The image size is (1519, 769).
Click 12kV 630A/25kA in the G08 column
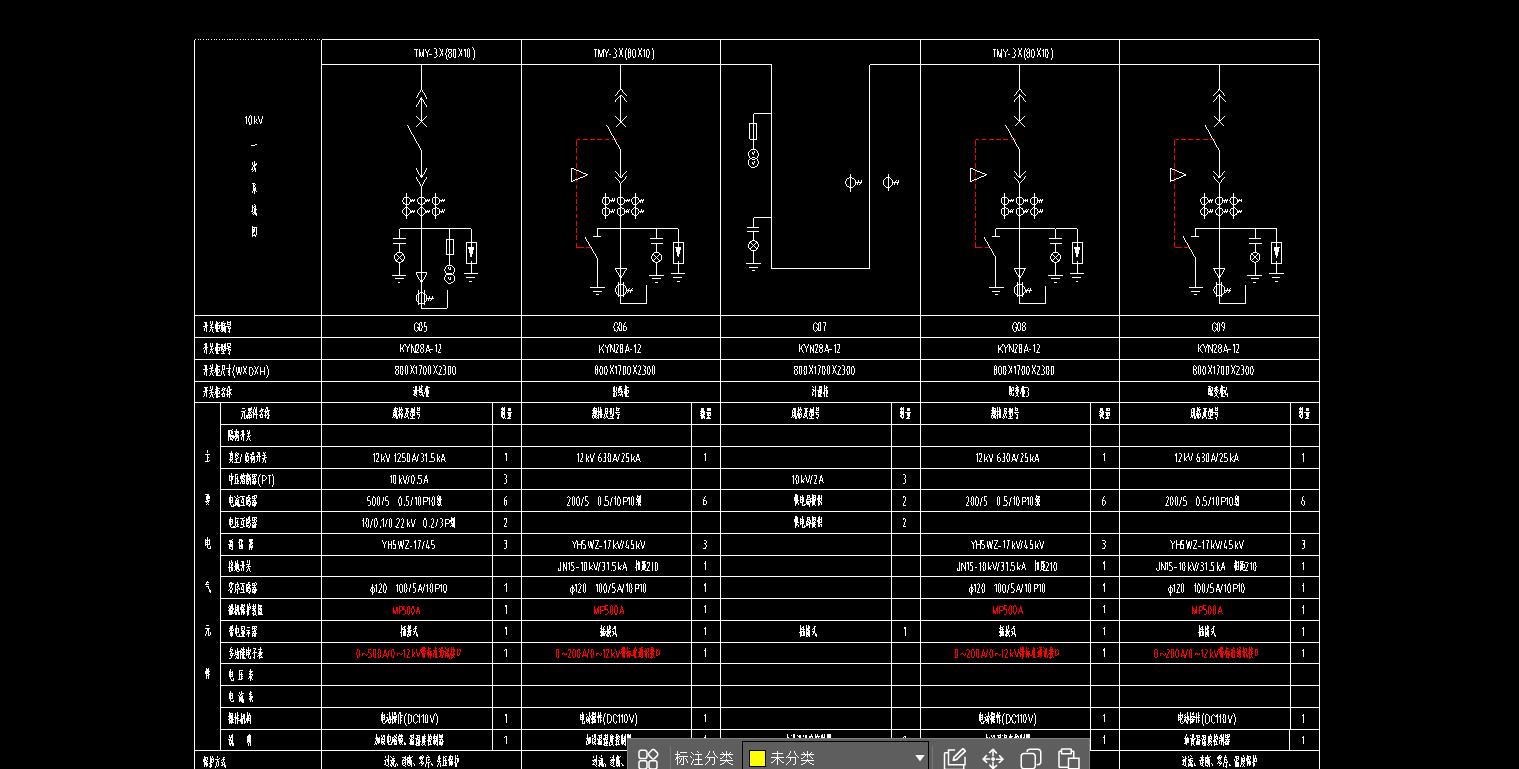[x=1007, y=458]
